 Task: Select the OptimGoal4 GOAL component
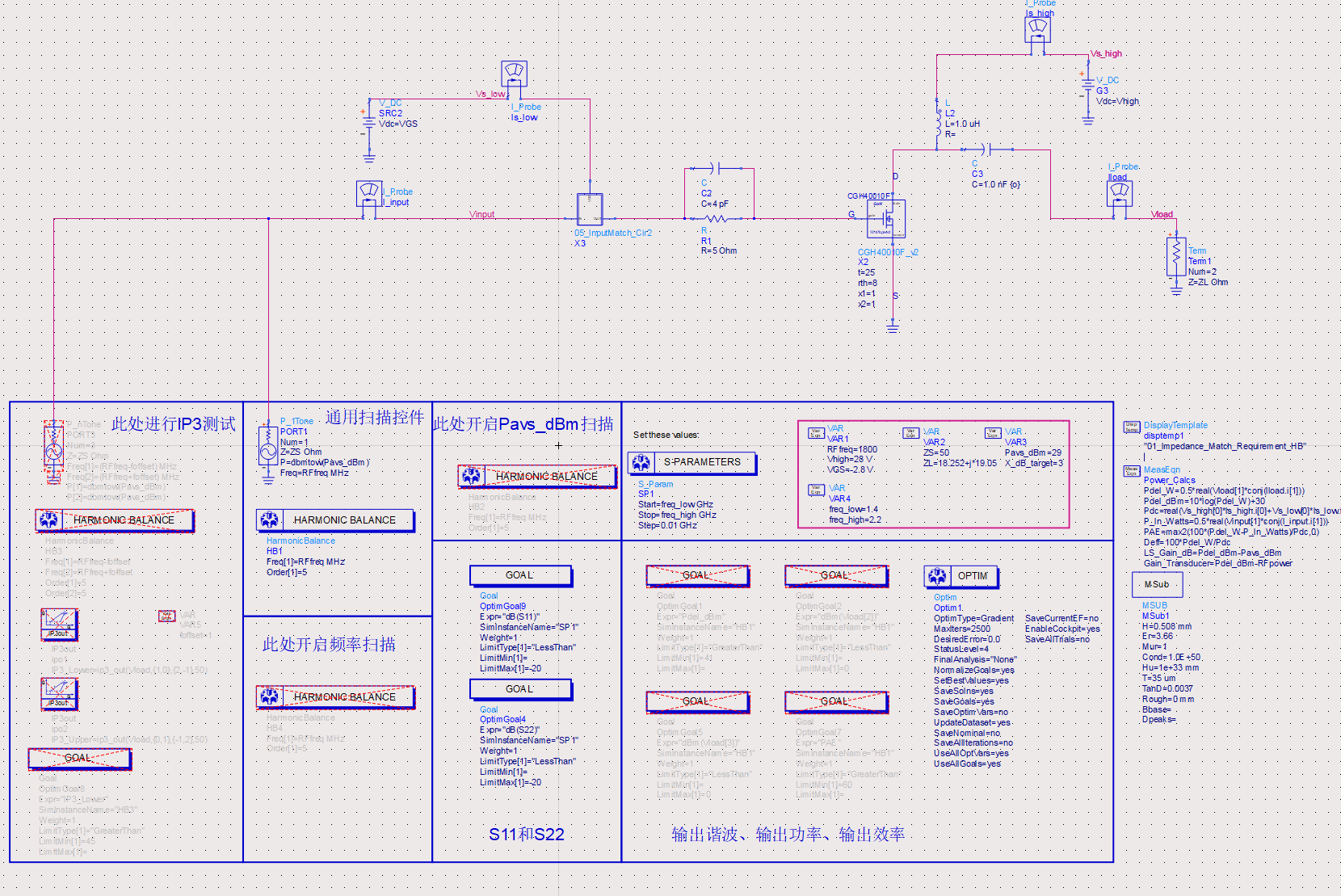point(520,690)
